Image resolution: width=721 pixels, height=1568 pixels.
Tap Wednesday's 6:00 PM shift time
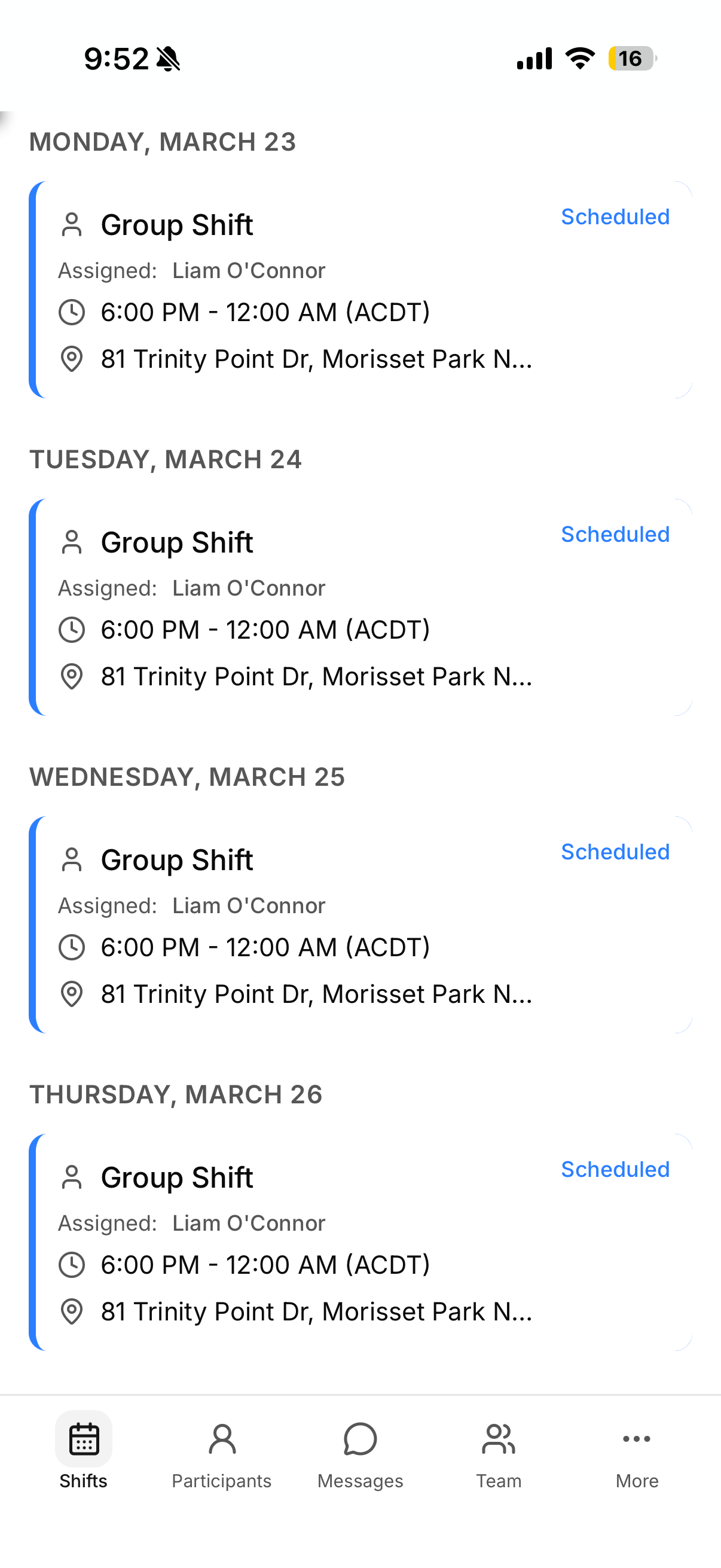[265, 947]
